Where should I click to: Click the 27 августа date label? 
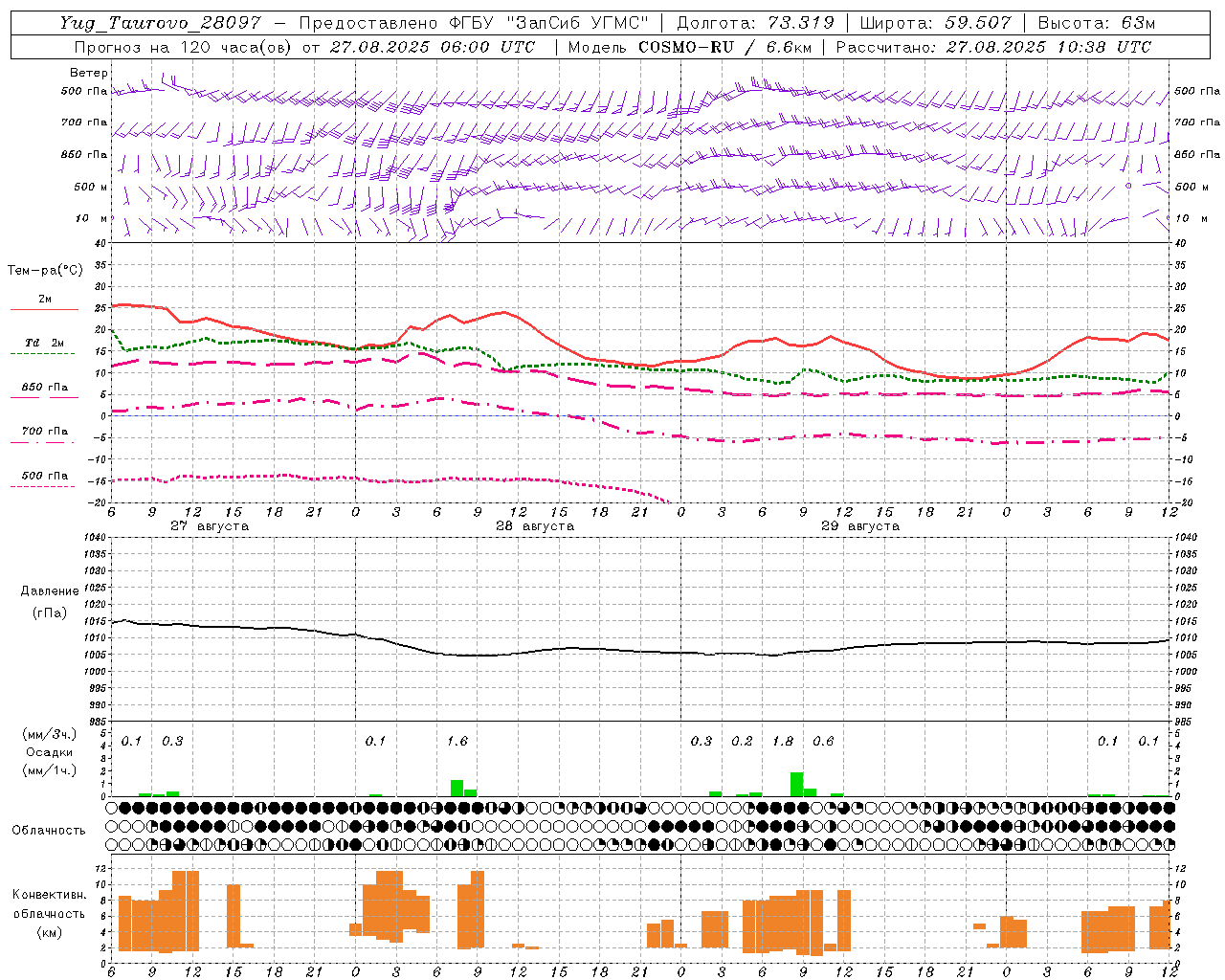click(x=210, y=526)
